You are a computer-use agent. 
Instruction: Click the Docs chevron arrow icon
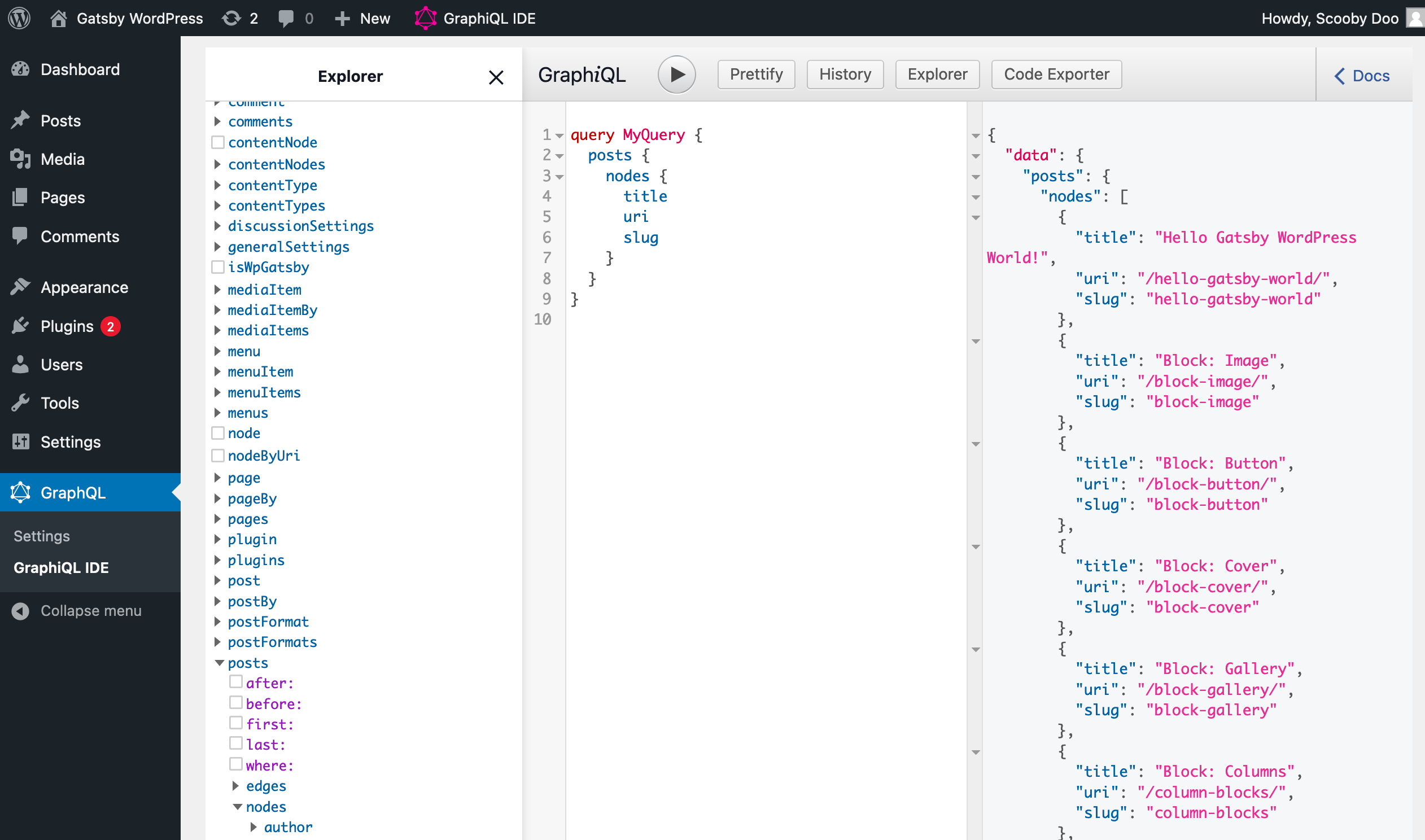pyautogui.click(x=1340, y=76)
